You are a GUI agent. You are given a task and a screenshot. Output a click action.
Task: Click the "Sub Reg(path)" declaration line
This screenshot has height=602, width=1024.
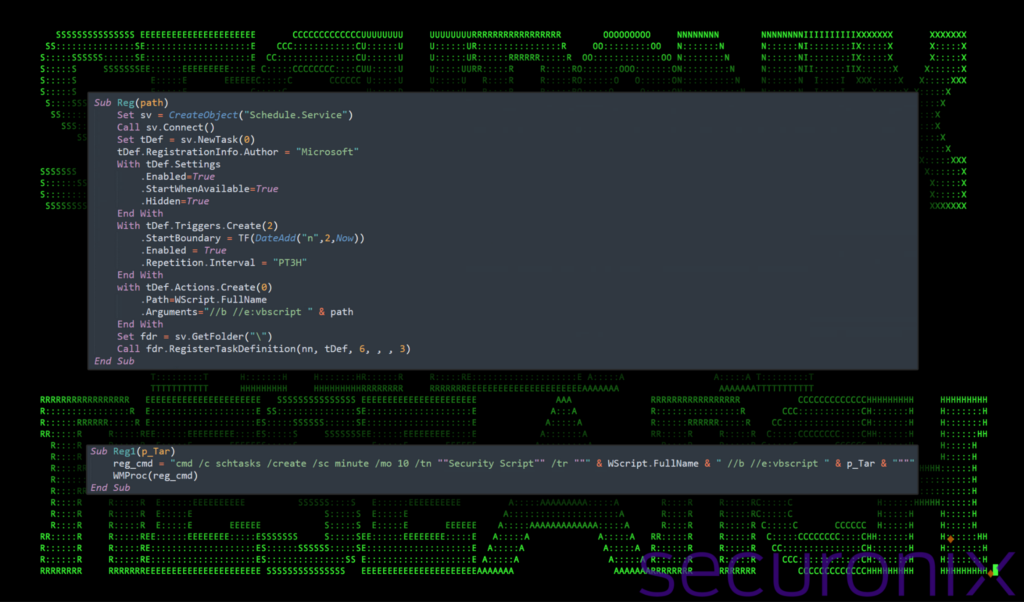point(131,103)
